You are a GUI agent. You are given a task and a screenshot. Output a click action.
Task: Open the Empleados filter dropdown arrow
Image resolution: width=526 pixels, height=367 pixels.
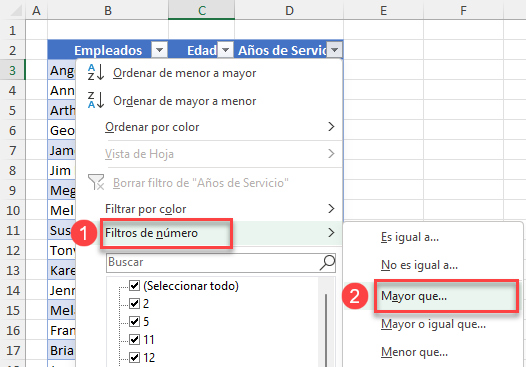coord(159,50)
